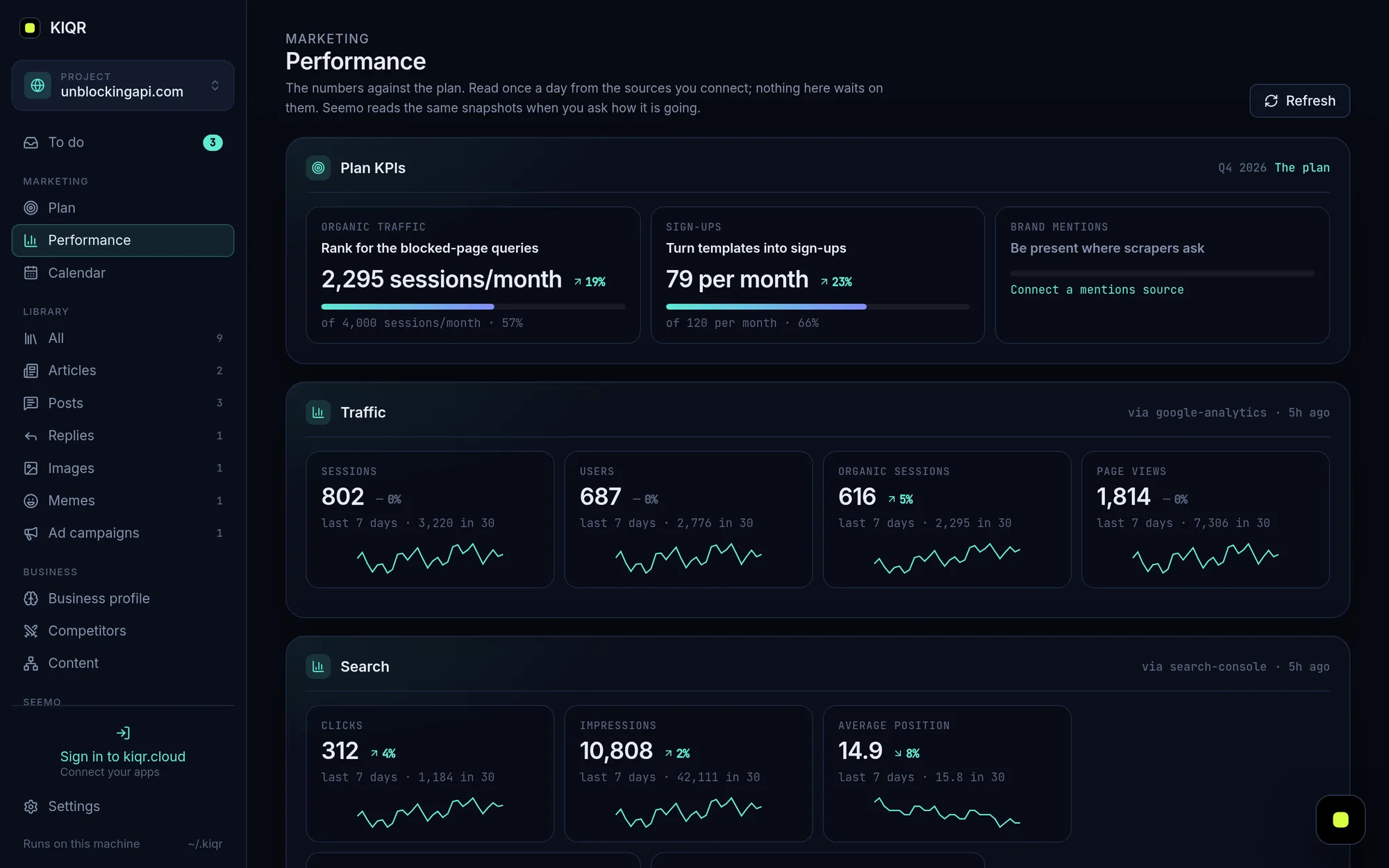Click the Page Views value 1,814

point(1123,496)
